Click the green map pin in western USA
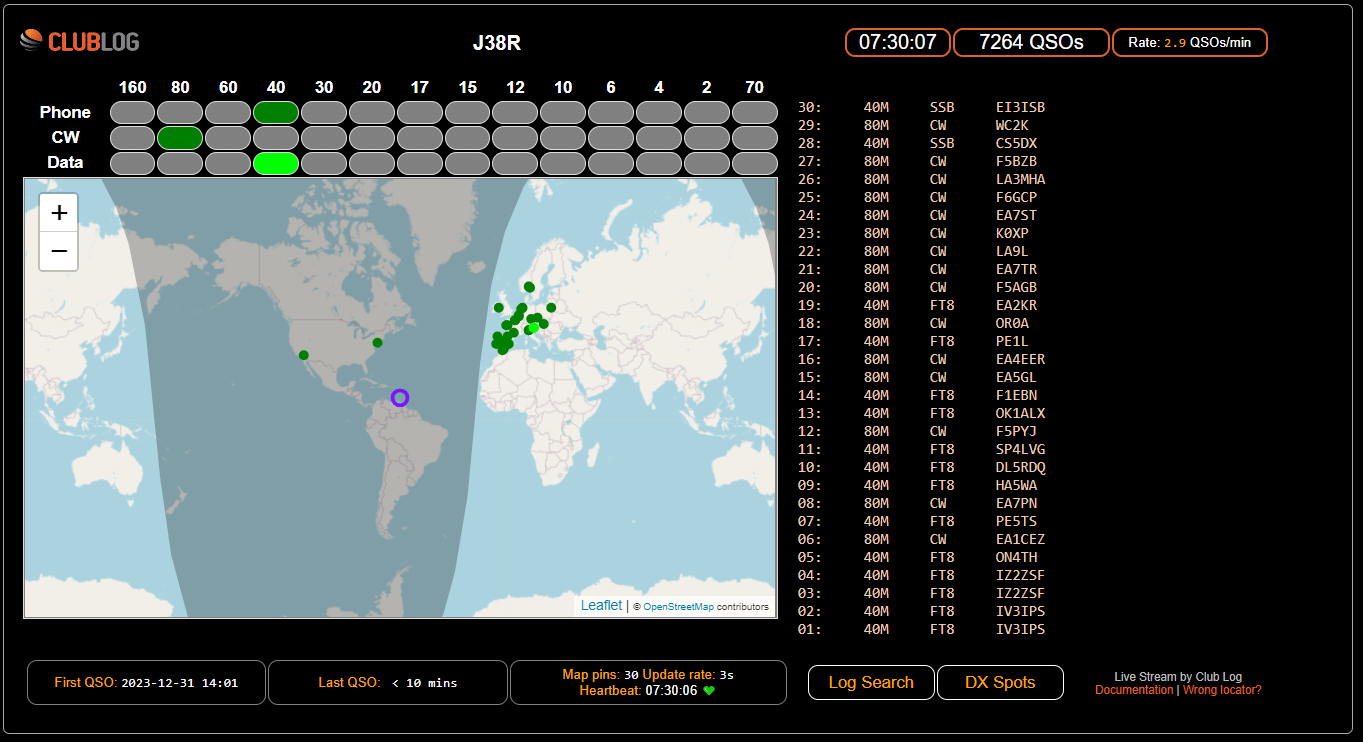The width and height of the screenshot is (1363, 742). (304, 355)
